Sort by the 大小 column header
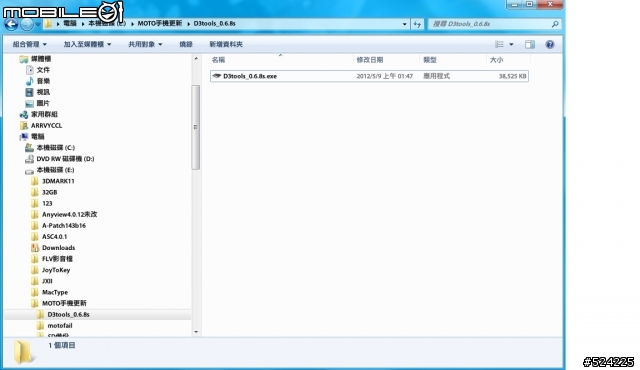Viewport: 640px width, 370px height. [496, 60]
